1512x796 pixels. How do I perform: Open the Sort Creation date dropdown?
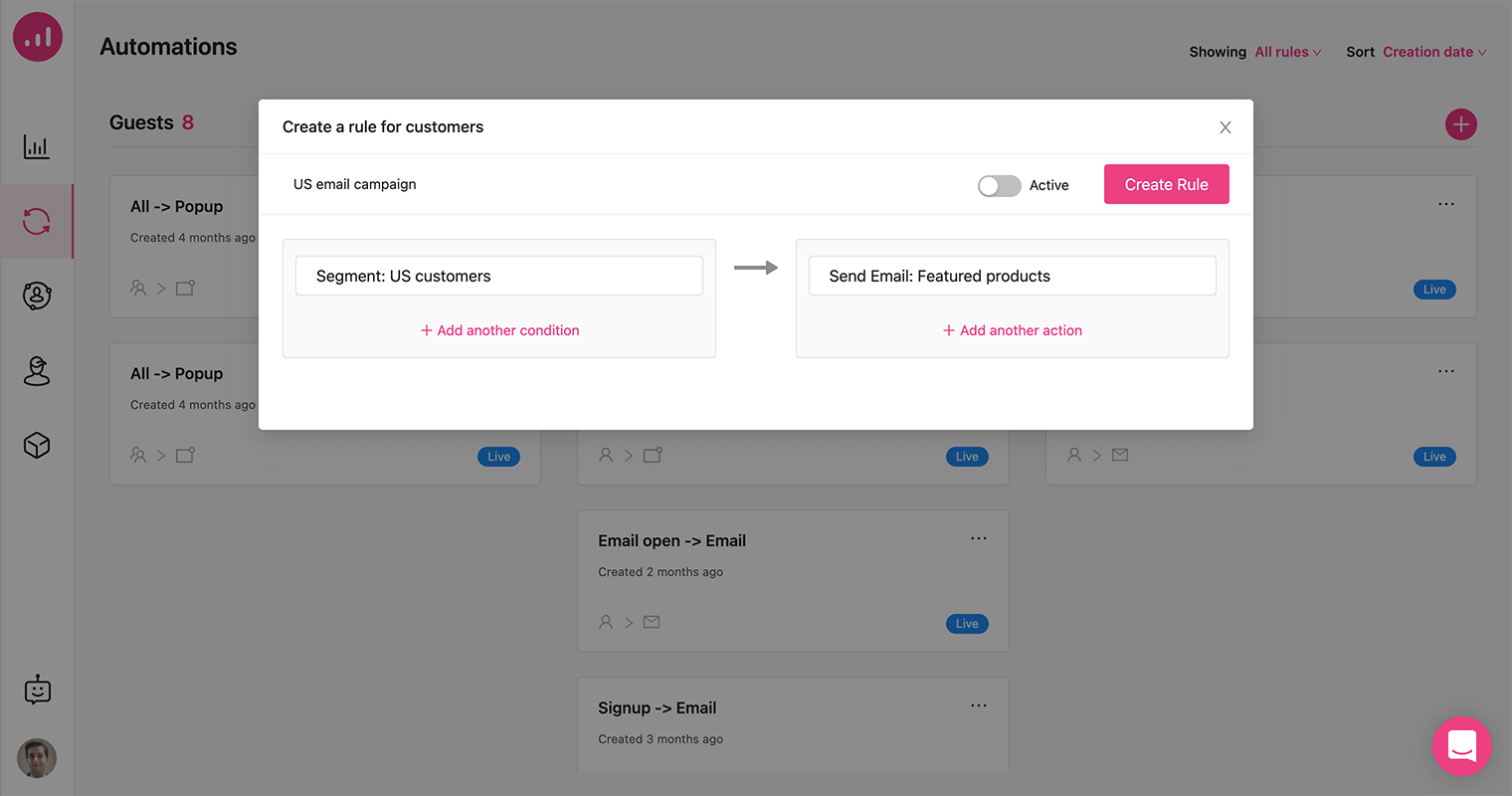click(x=1433, y=52)
